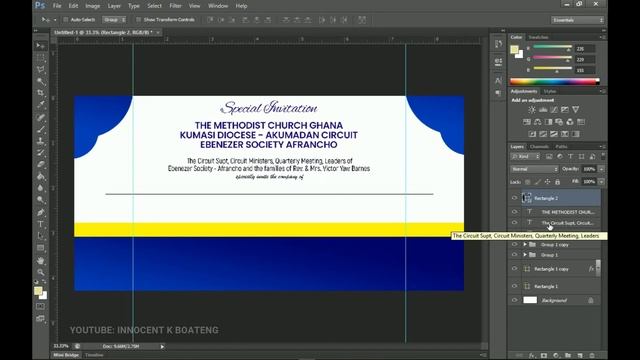Switch to the Paths tab

click(561, 147)
